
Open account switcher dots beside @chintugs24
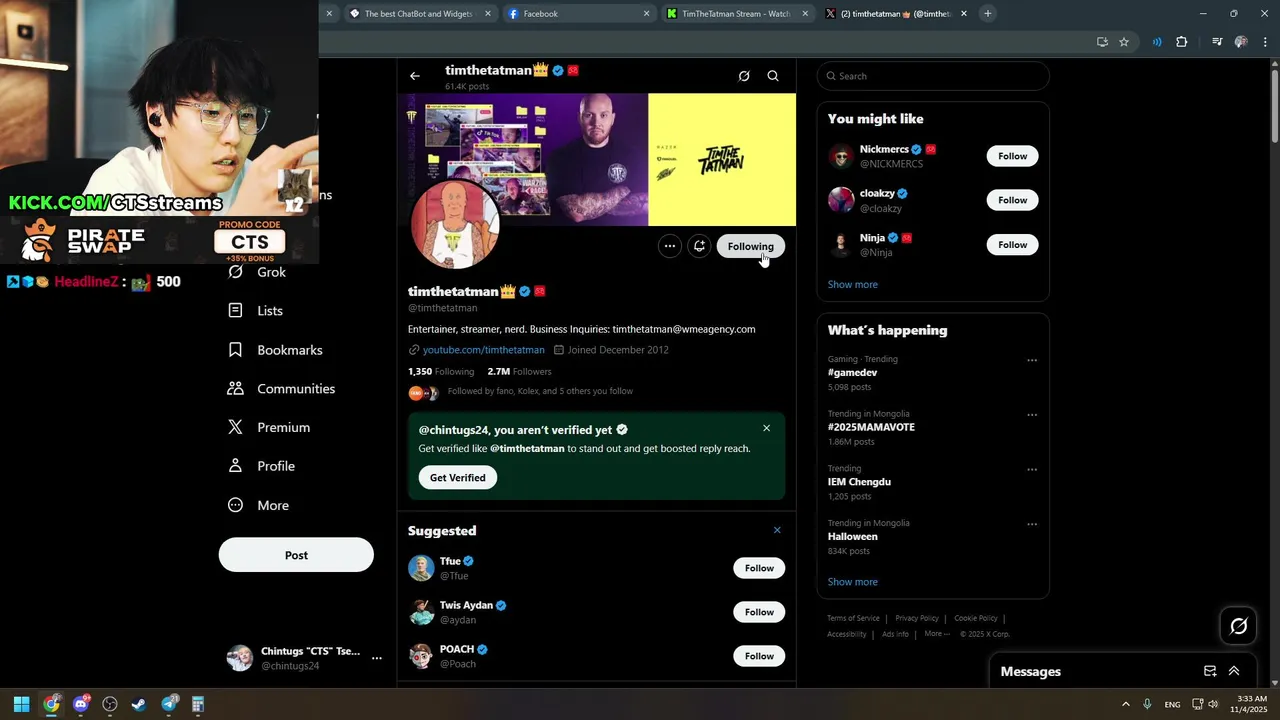pos(377,658)
